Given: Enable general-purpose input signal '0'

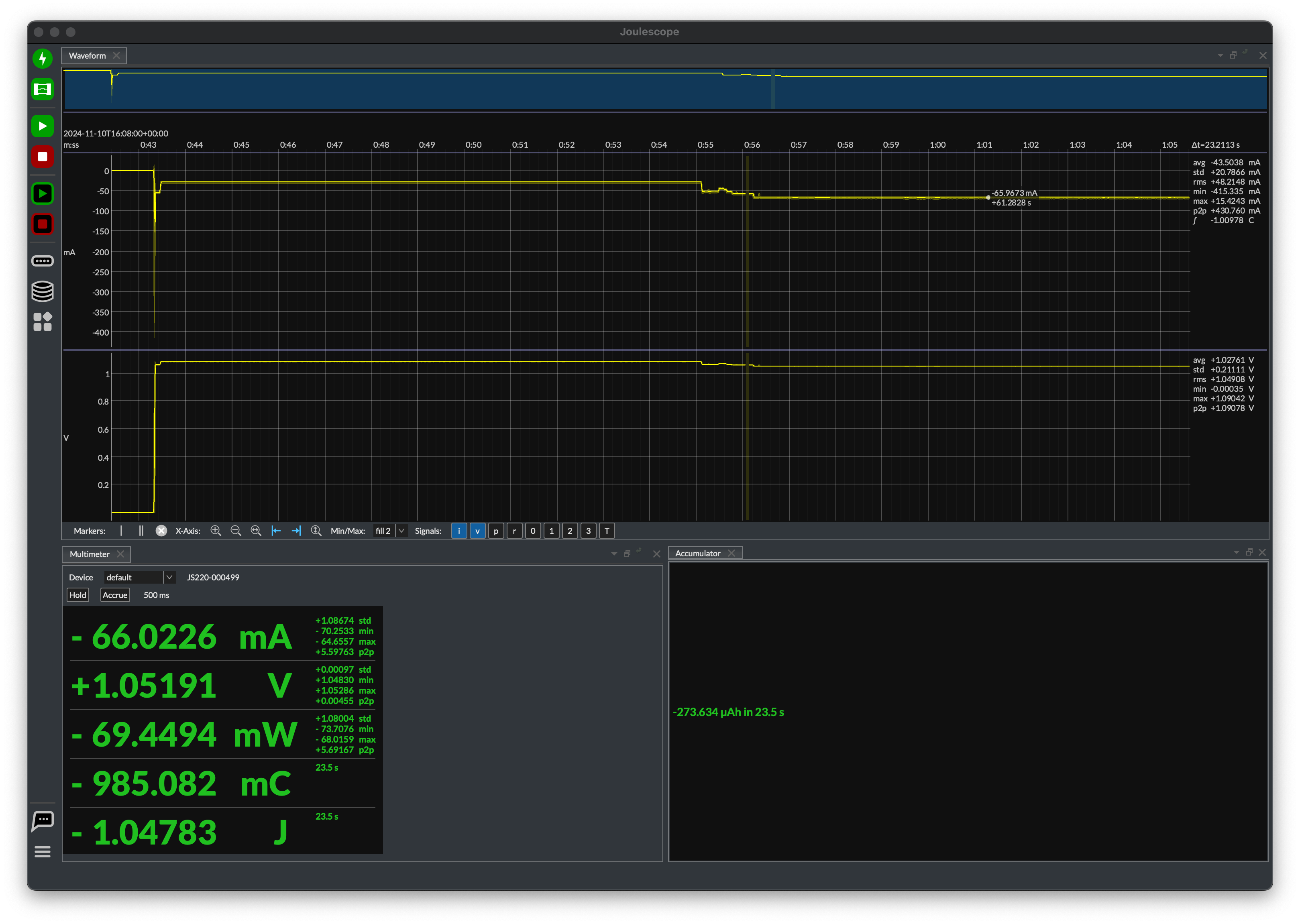Looking at the screenshot, I should point(533,531).
